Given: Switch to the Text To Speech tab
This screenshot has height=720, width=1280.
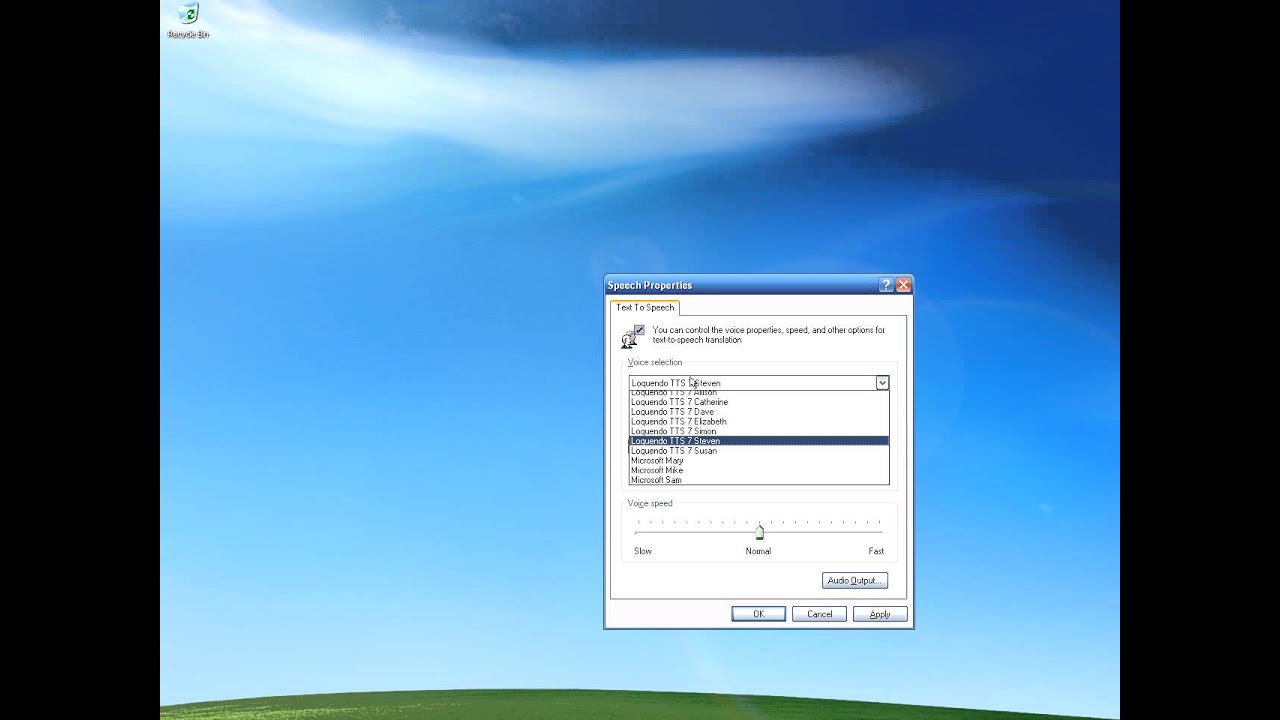Looking at the screenshot, I should [645, 308].
